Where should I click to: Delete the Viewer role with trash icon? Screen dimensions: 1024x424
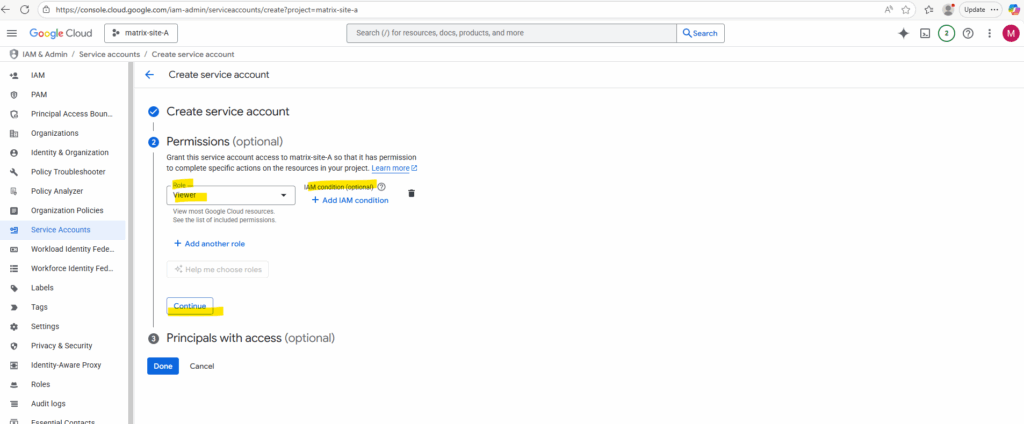coord(411,193)
